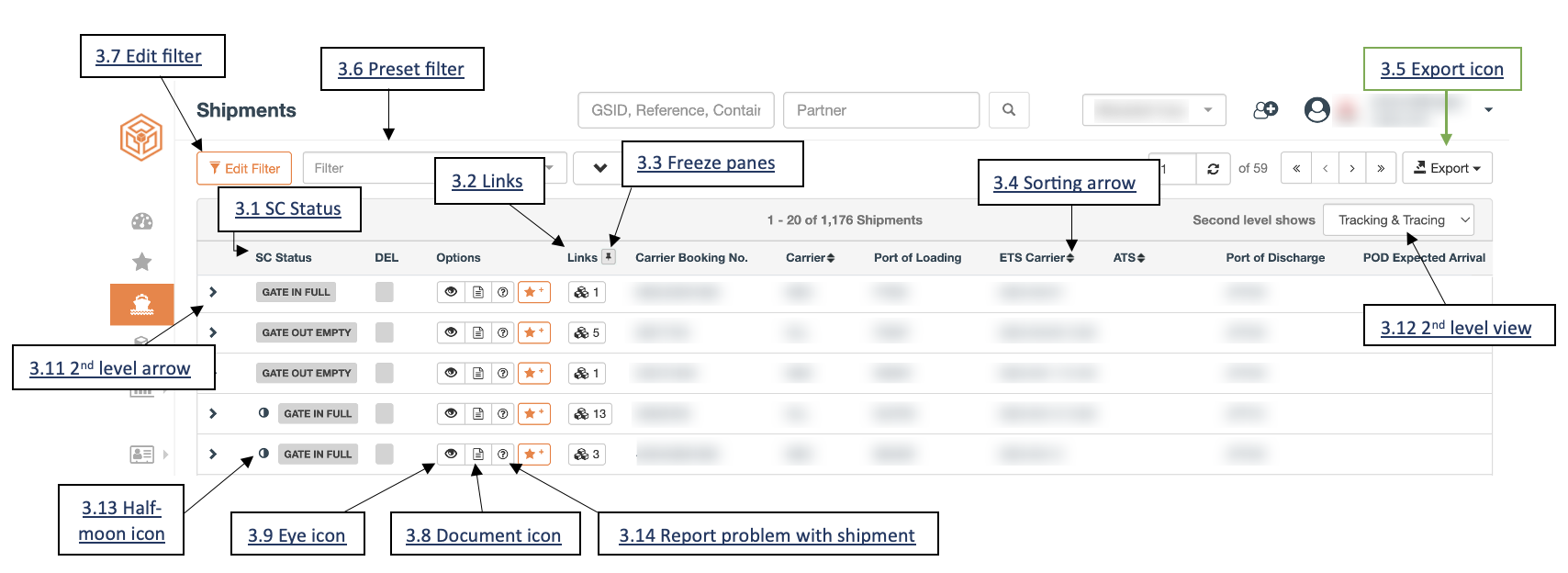Viewport: 1568px width, 573px height.
Task: Open document icon in first shipment row
Action: 478,292
